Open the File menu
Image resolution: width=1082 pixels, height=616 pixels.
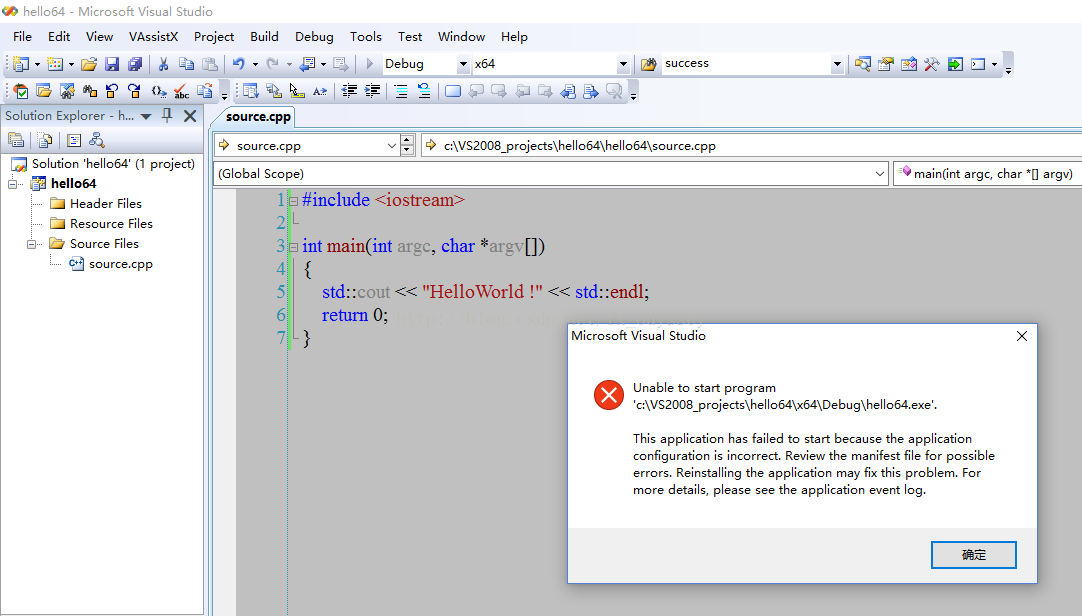[x=22, y=37]
